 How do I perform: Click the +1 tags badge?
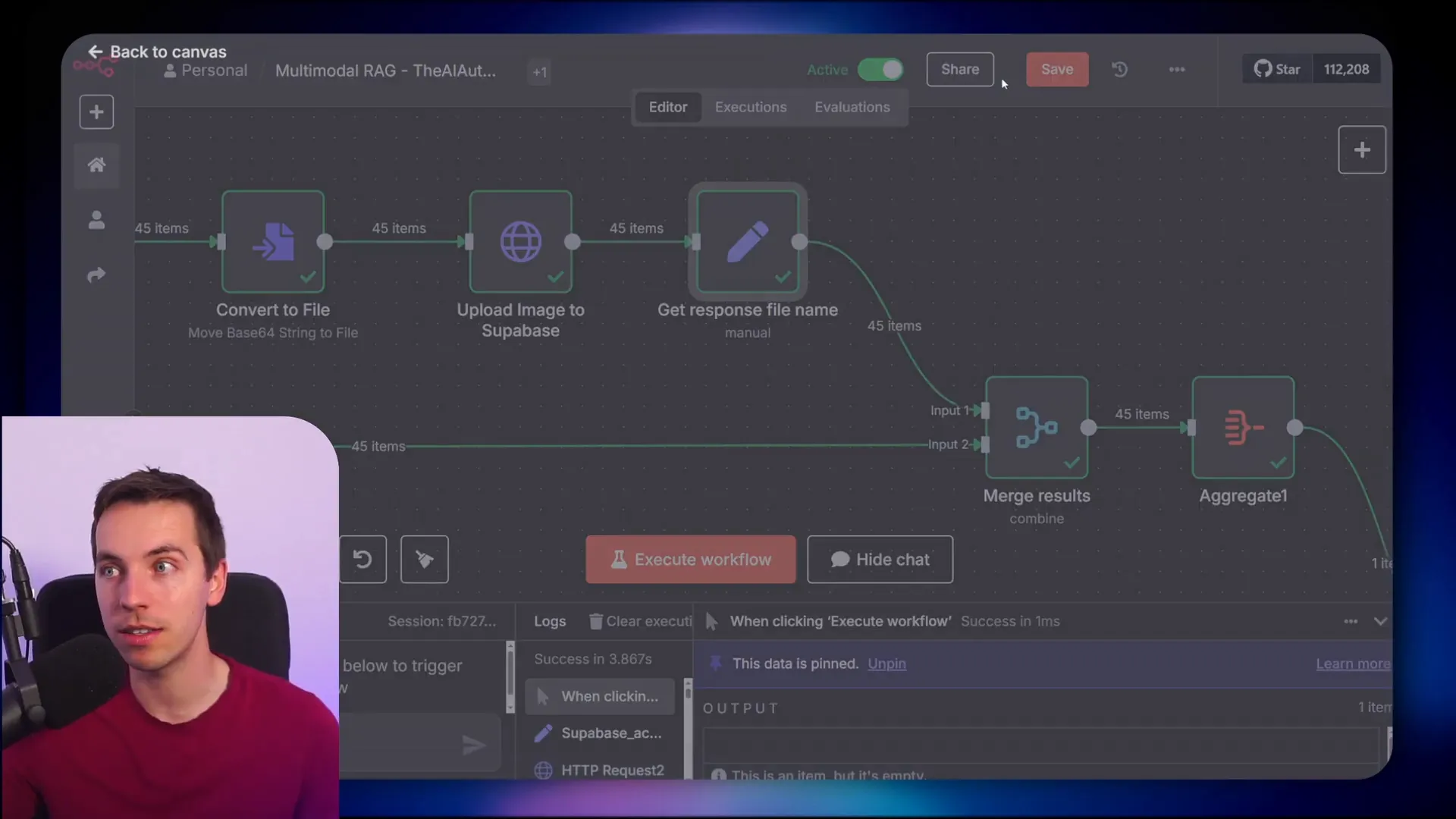tap(539, 72)
